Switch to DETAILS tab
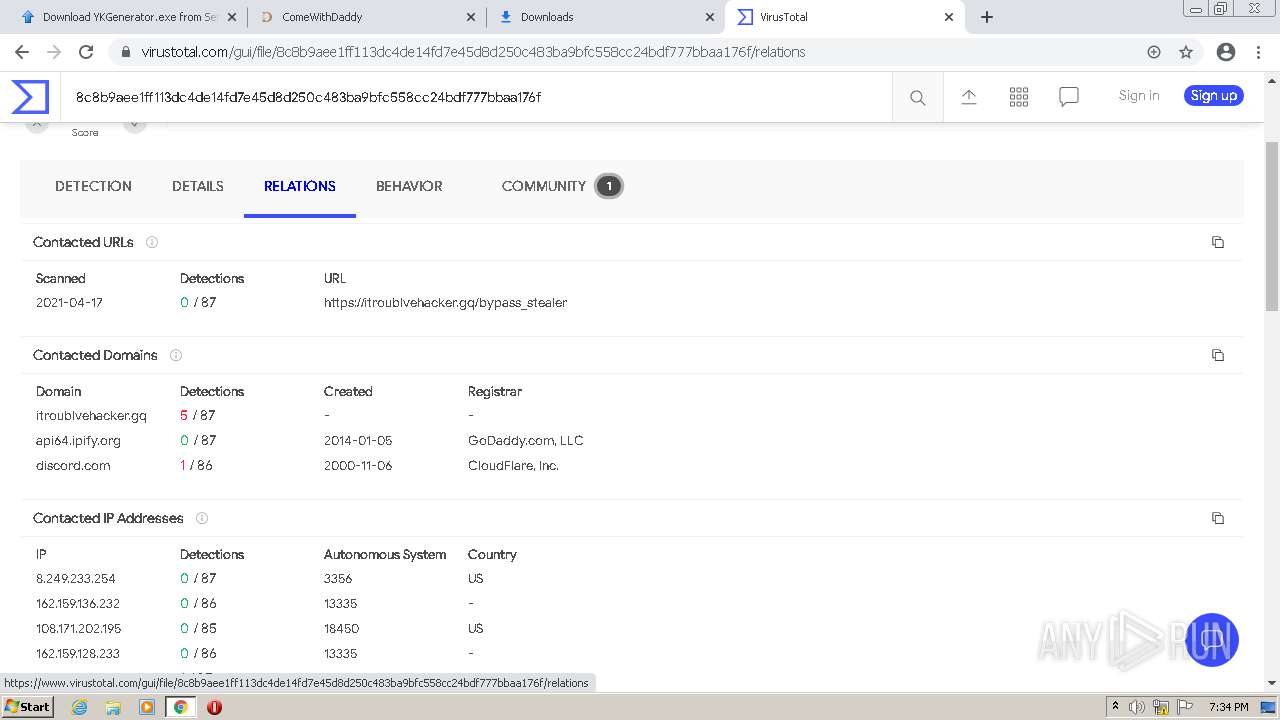 (x=198, y=186)
